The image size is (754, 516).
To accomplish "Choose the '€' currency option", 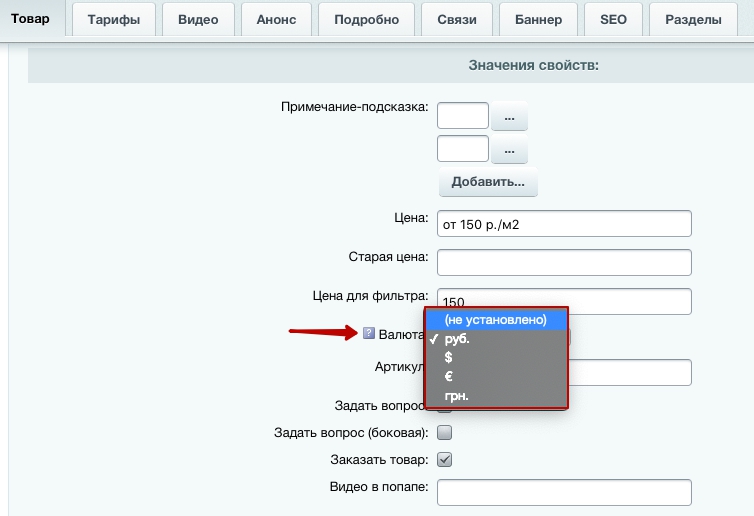I will (x=496, y=377).
